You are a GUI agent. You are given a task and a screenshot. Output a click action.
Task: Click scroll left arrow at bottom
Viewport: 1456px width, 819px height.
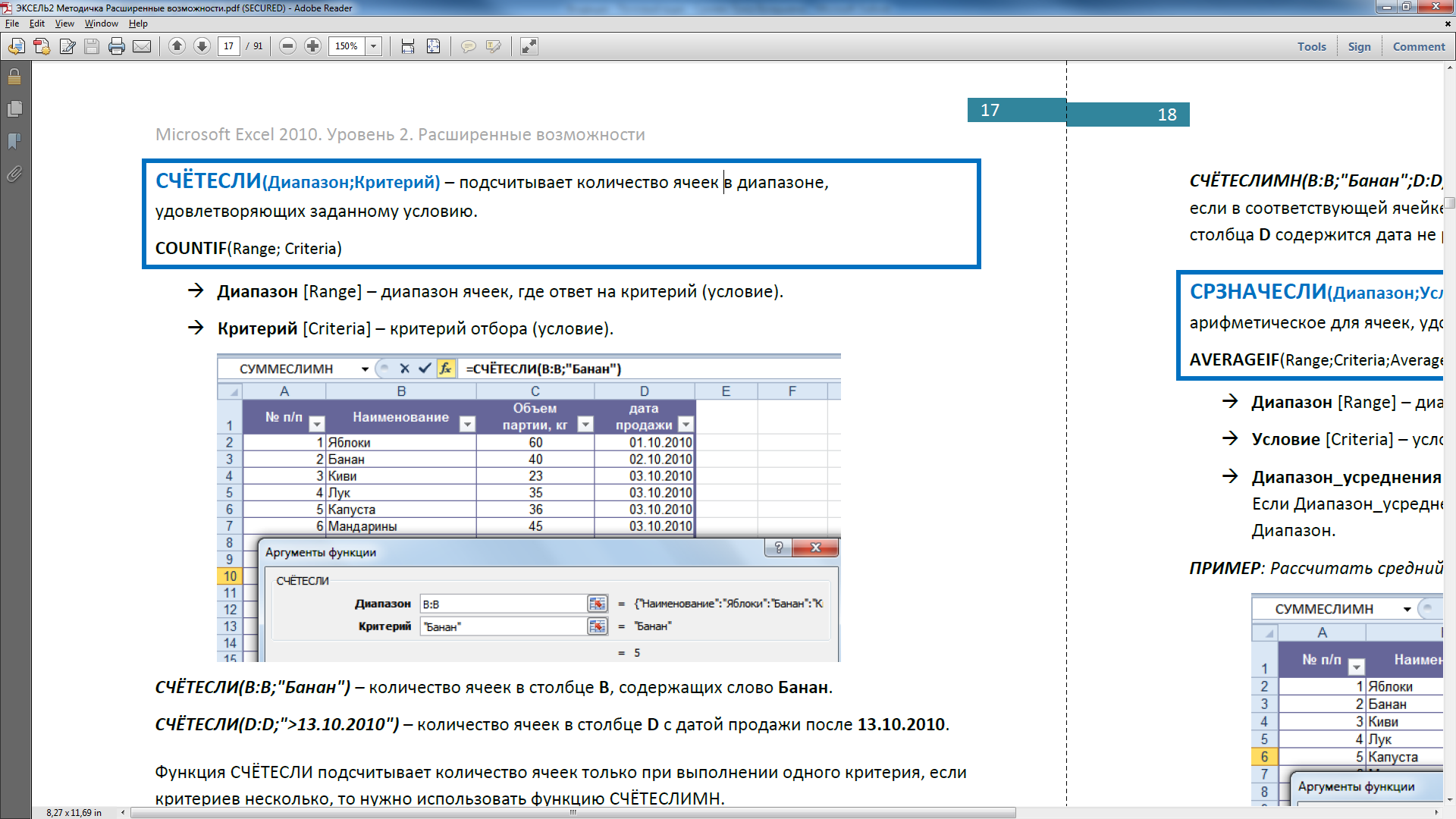click(123, 812)
